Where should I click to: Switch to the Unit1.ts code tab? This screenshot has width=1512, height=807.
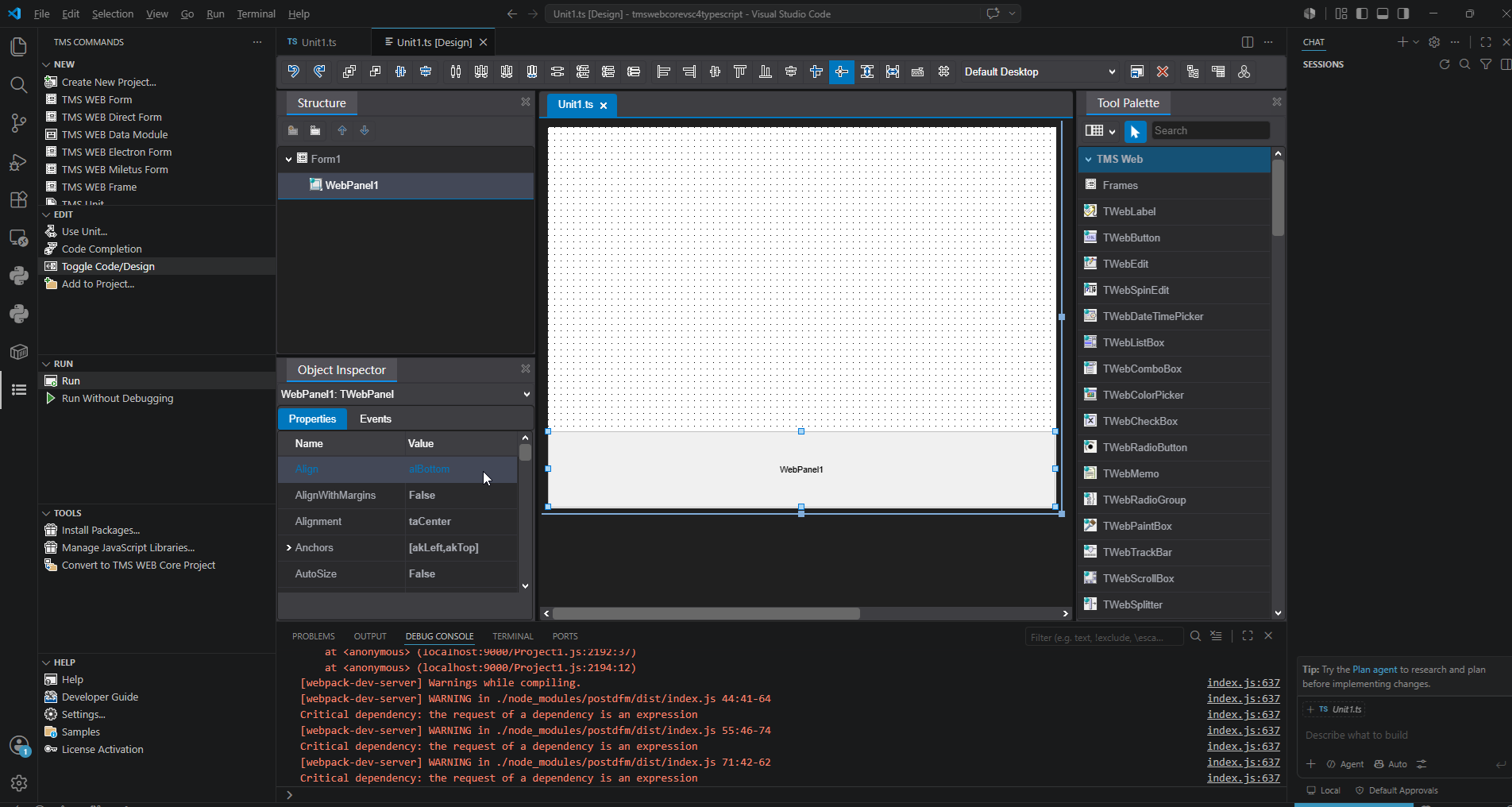[x=320, y=42]
